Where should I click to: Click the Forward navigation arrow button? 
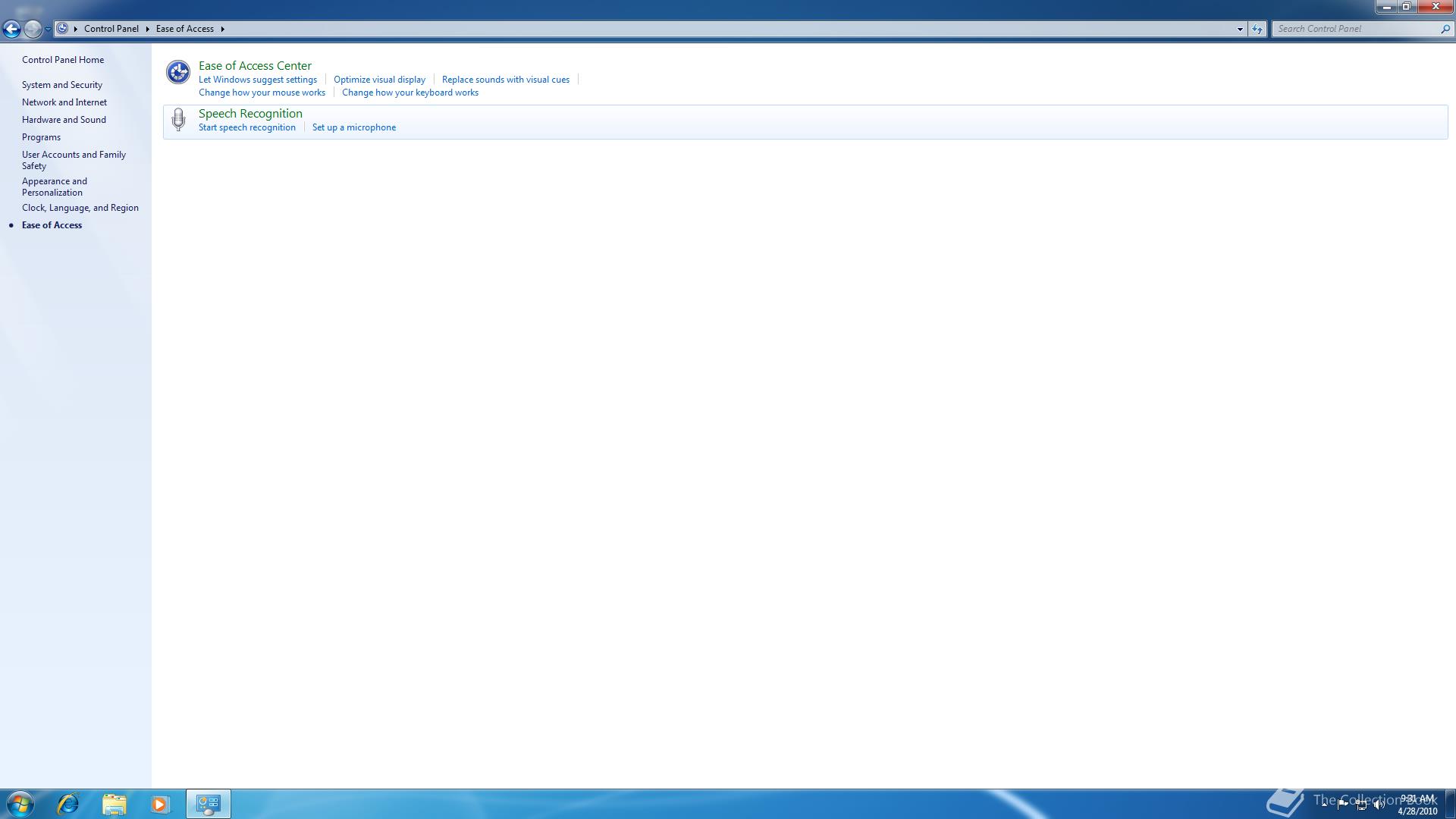(33, 29)
